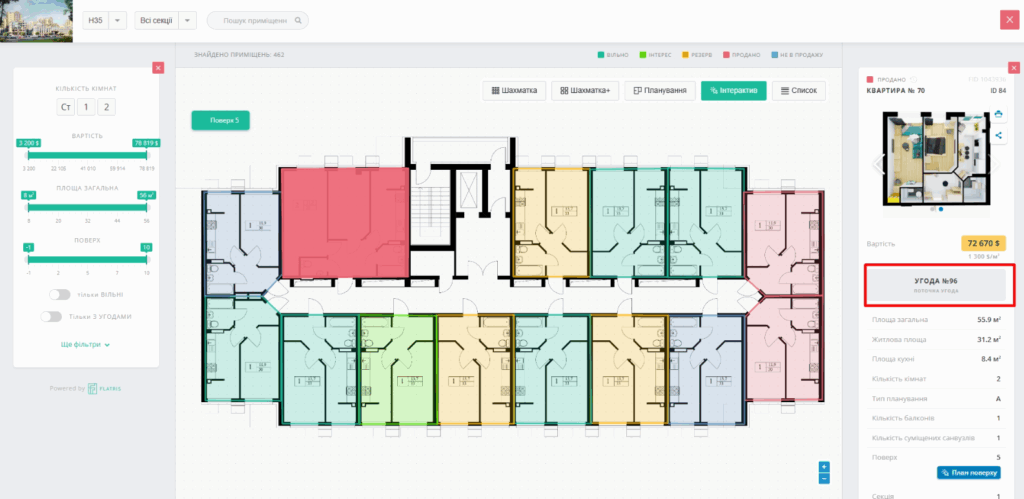Click the Тип планування row value A
This screenshot has width=1024, height=499.
tap(999, 398)
